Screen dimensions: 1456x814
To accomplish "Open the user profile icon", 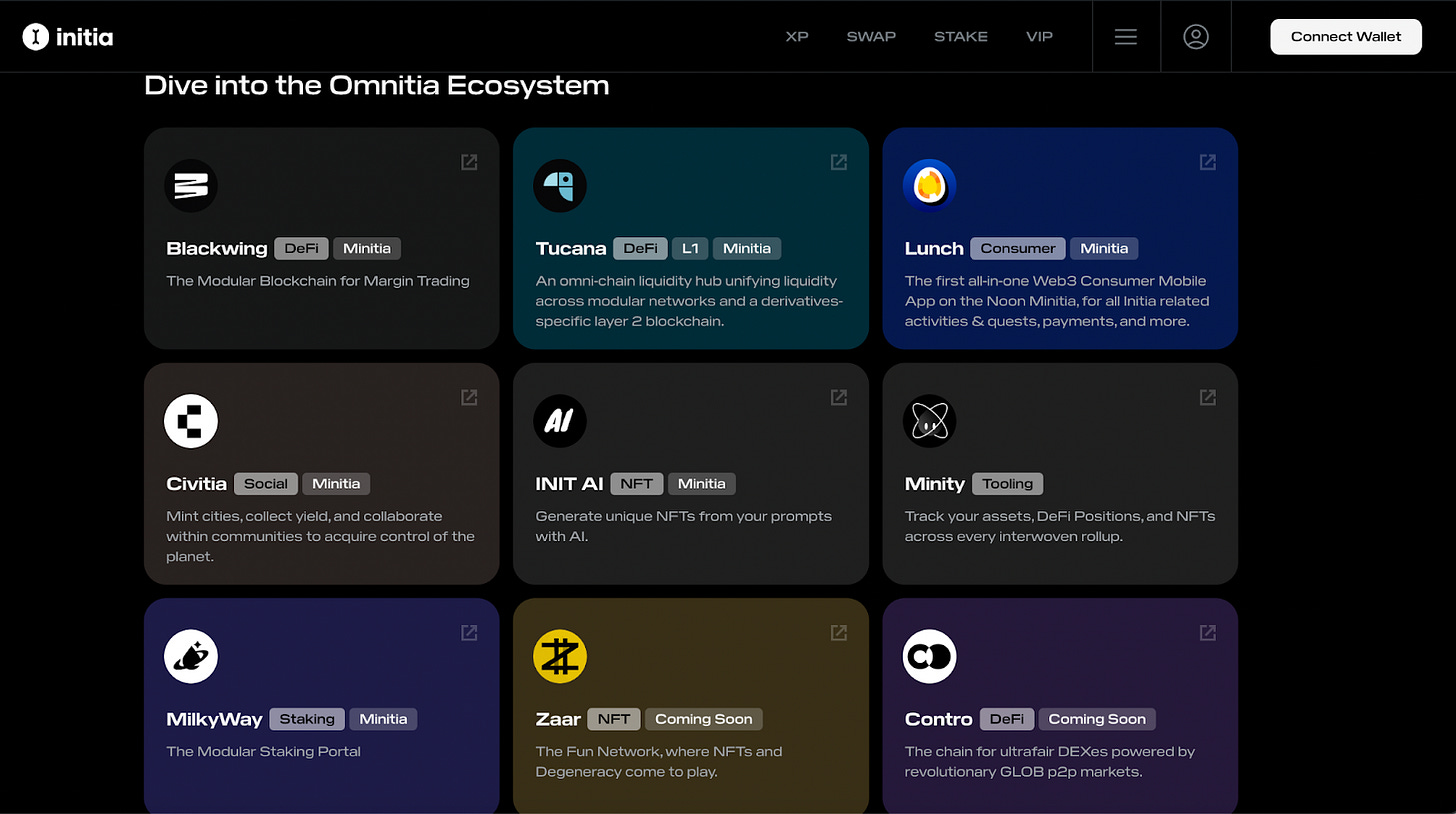I will [1196, 37].
